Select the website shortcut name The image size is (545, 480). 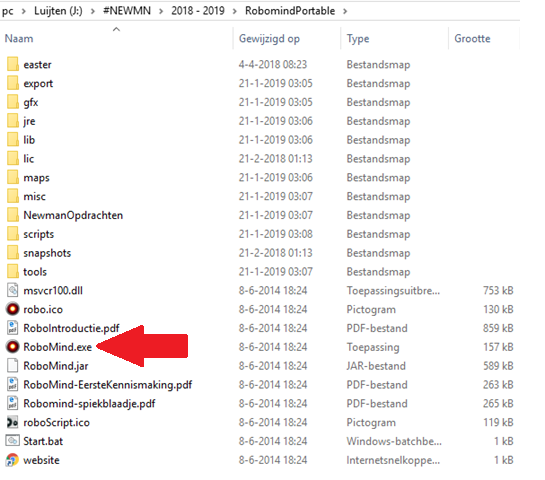pos(41,460)
